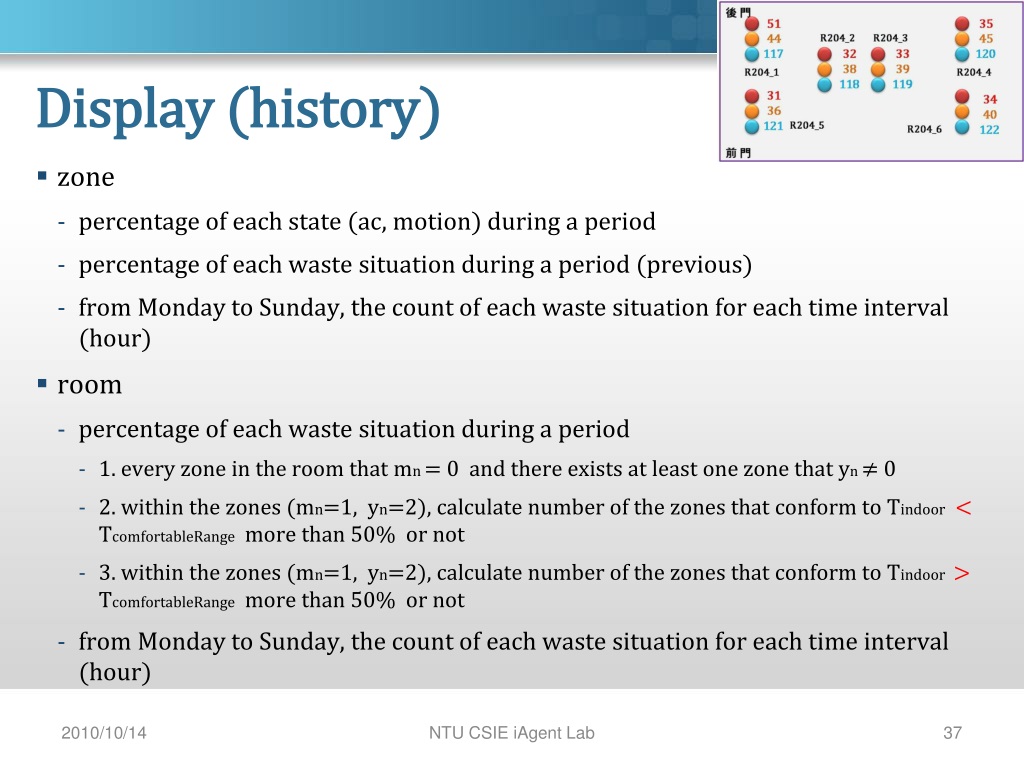This screenshot has width=1024, height=768.
Task: Click the 'Display (history)' slide title
Action: [x=238, y=111]
